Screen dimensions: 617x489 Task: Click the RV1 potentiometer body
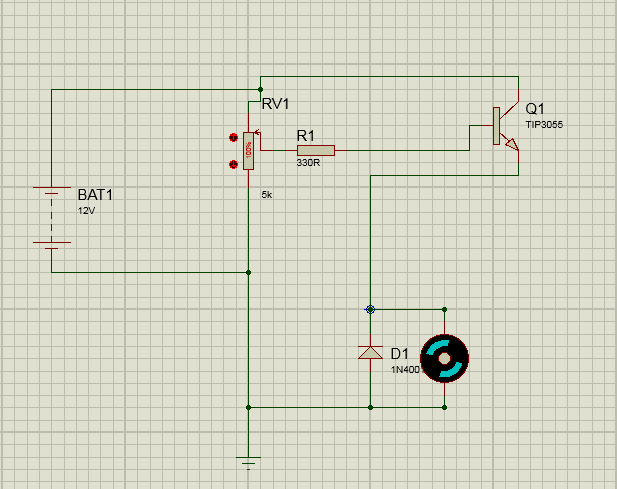click(248, 151)
